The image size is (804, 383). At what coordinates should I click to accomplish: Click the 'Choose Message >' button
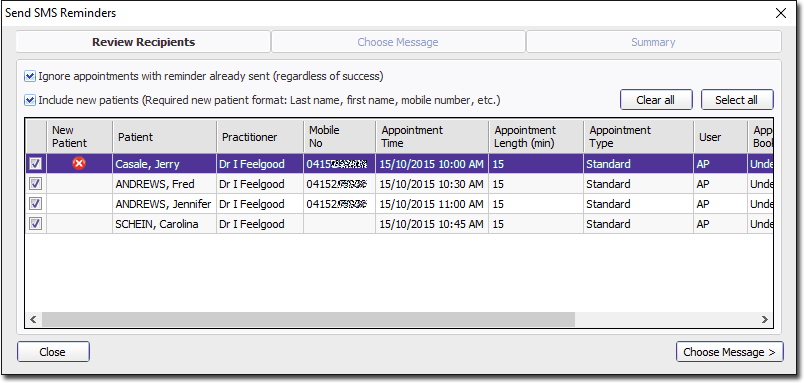coord(730,352)
